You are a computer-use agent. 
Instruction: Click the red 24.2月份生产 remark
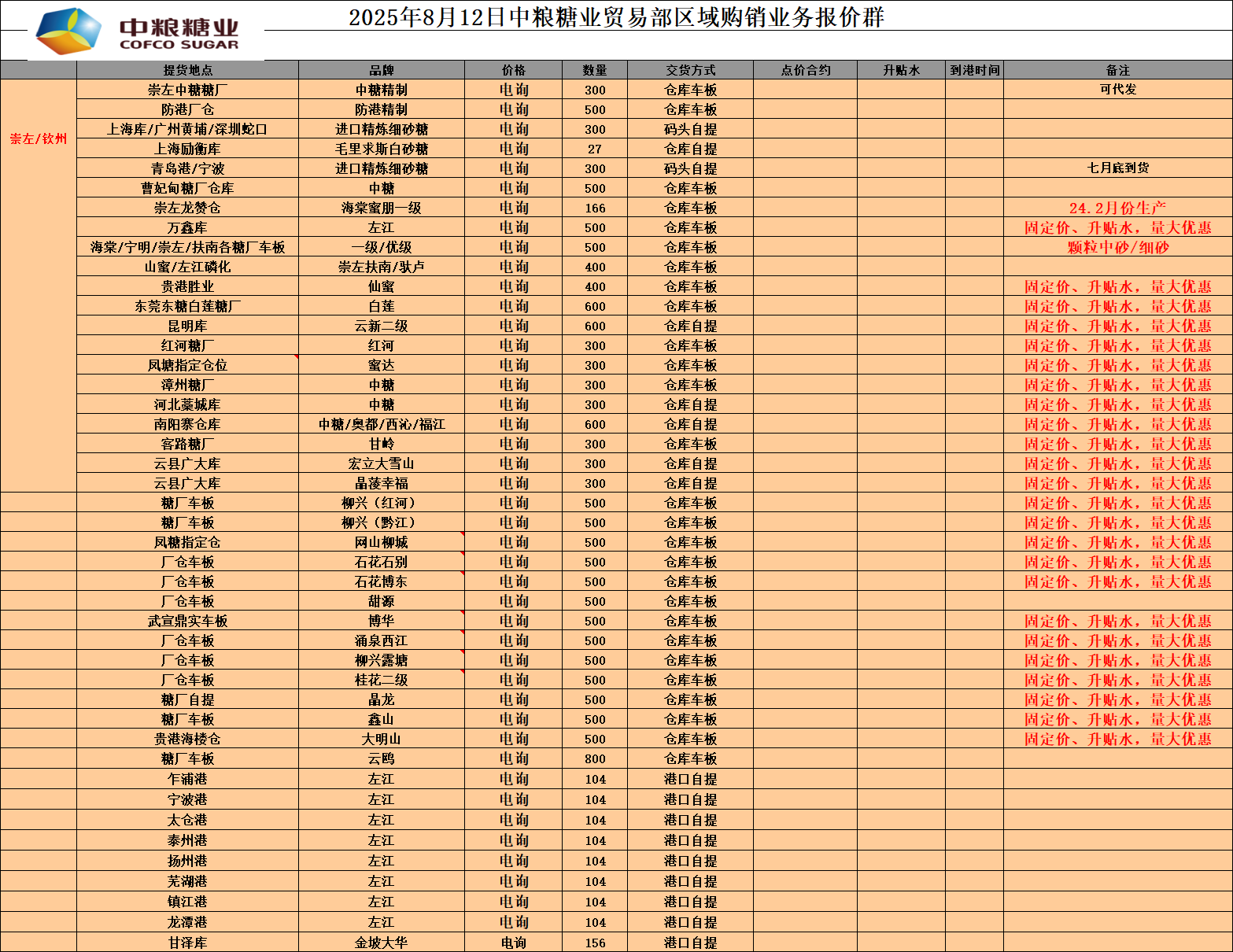(x=1117, y=208)
